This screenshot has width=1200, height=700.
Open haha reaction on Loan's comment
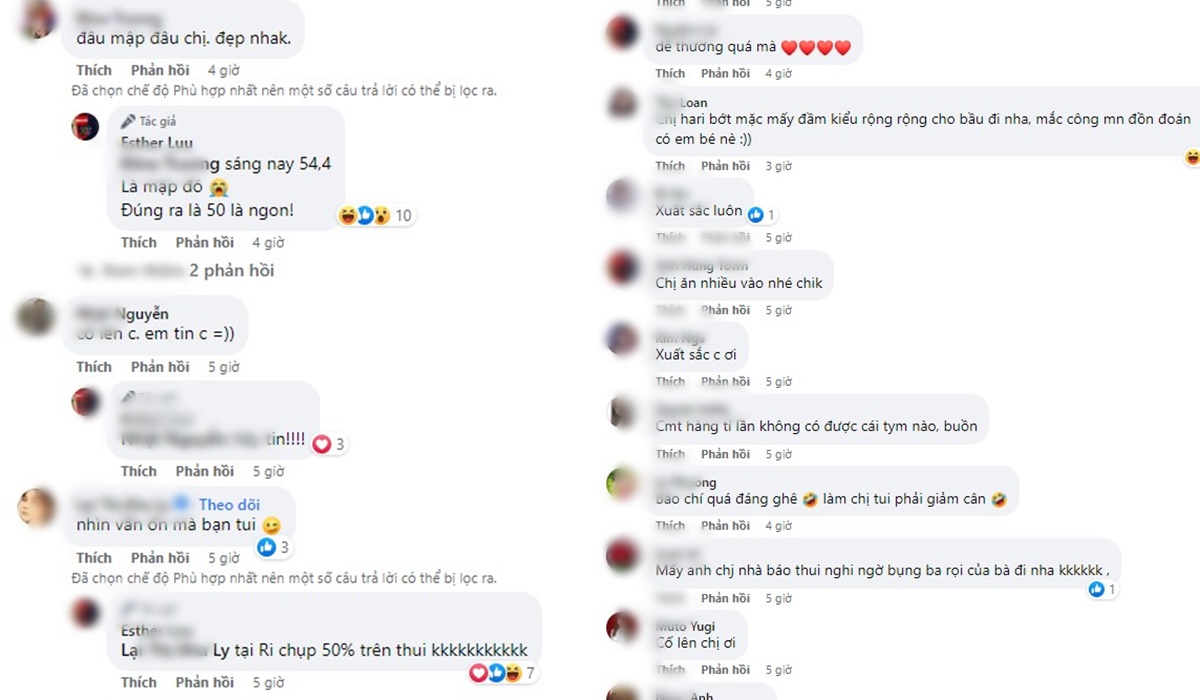click(1192, 157)
